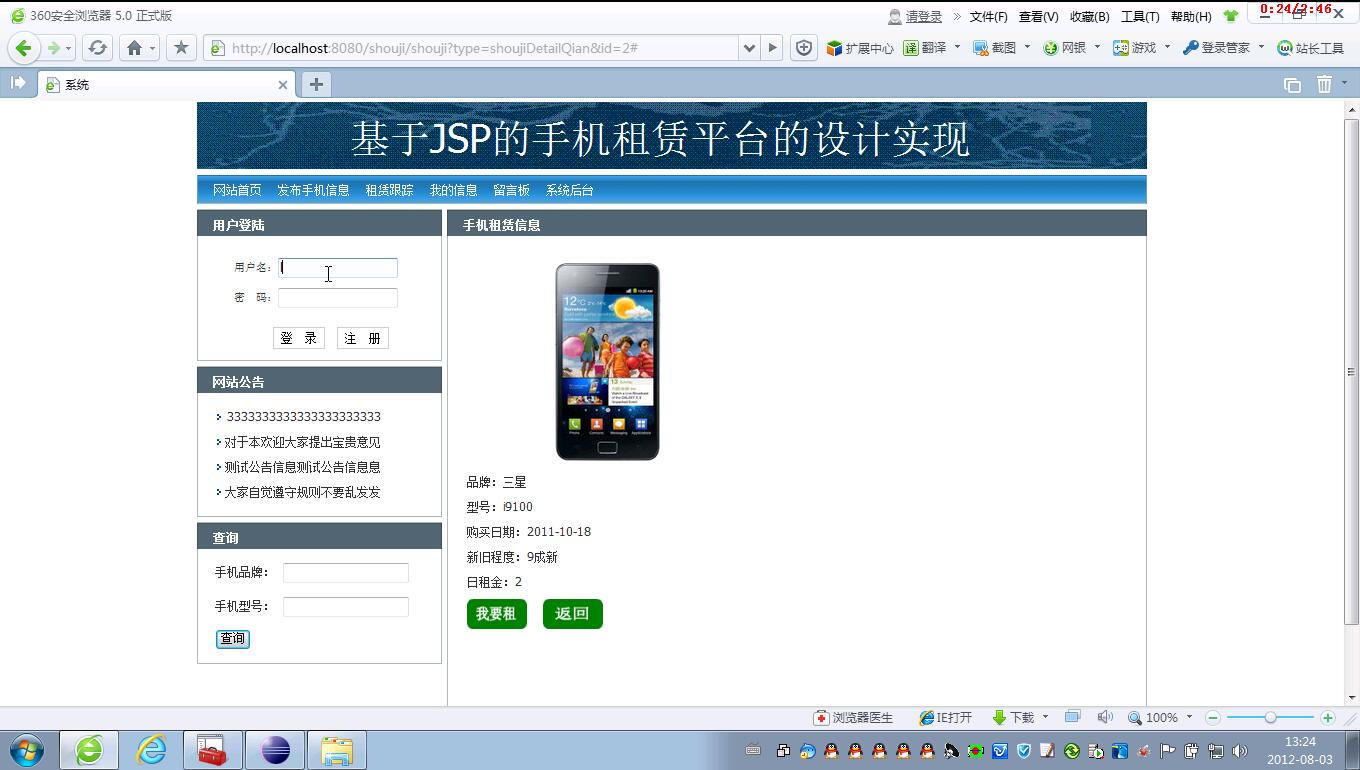Click the browser back arrow button
Viewport: 1360px width, 770px height.
click(24, 48)
